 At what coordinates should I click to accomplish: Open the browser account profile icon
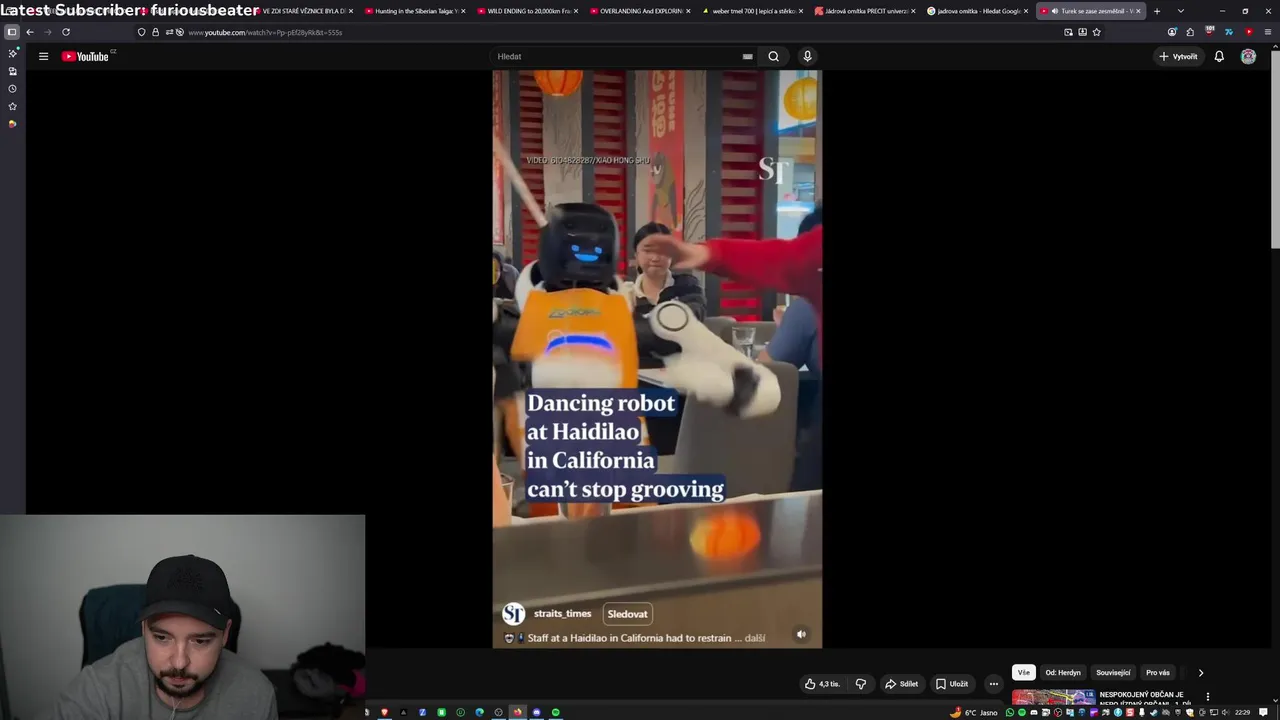1172,32
